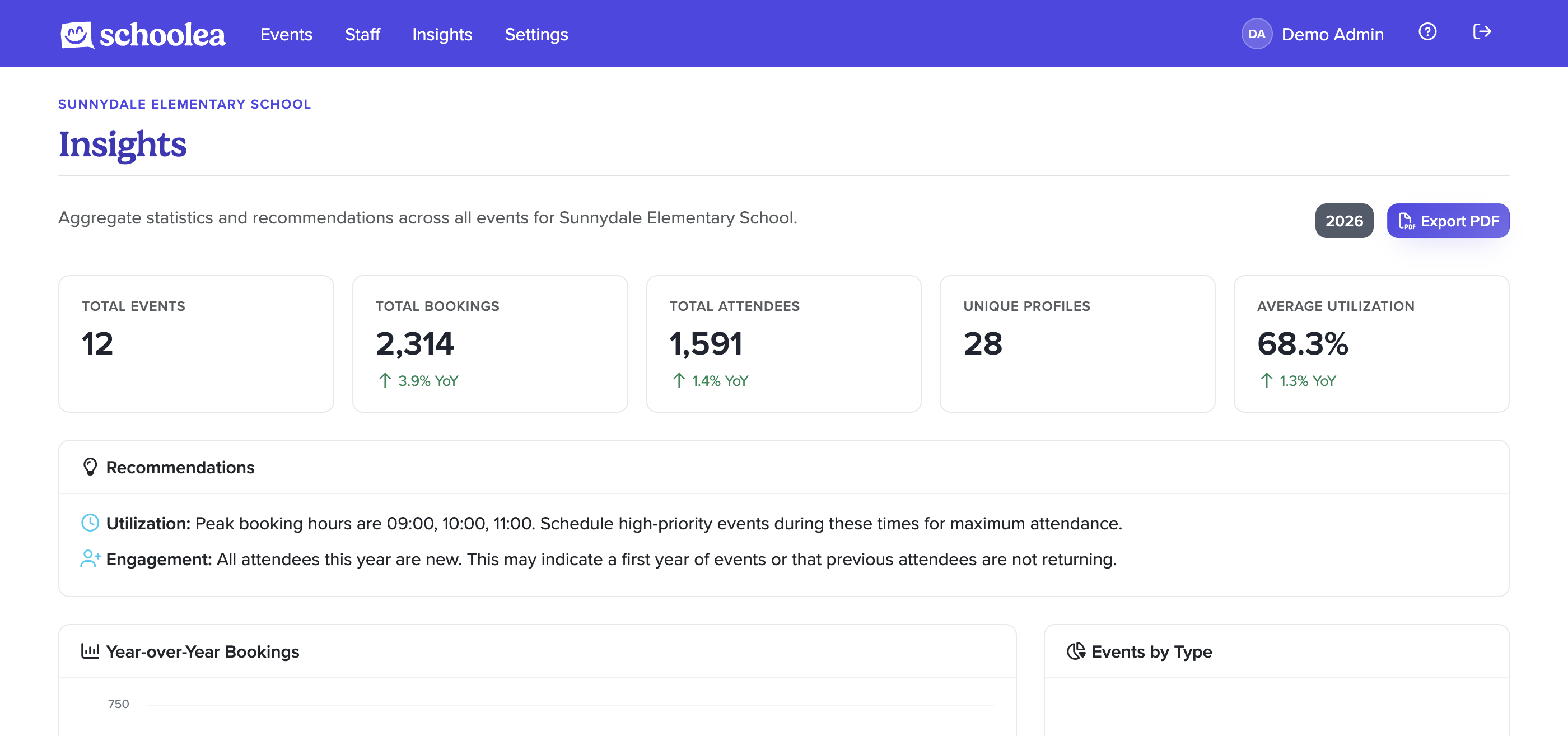
Task: Open the 2026 year selector
Action: 1344,221
